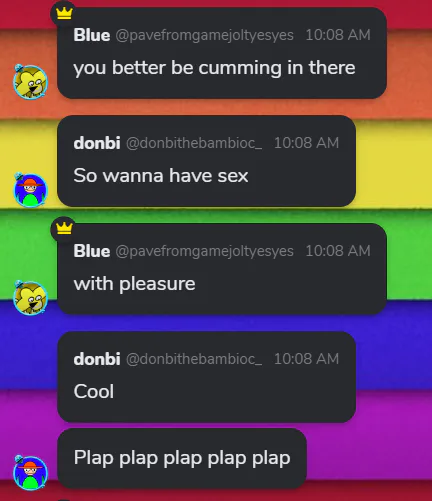Open donbi's avatar beside the "Plap plap" message

(x=30, y=472)
